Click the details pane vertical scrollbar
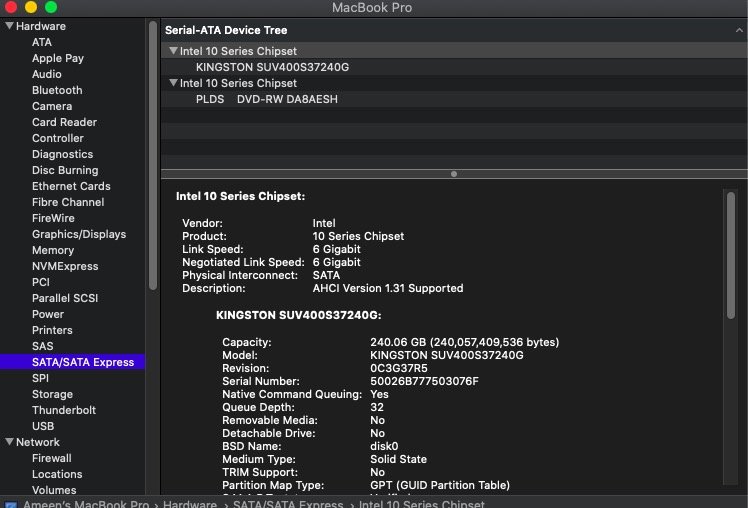The width and height of the screenshot is (748, 508). point(731,255)
